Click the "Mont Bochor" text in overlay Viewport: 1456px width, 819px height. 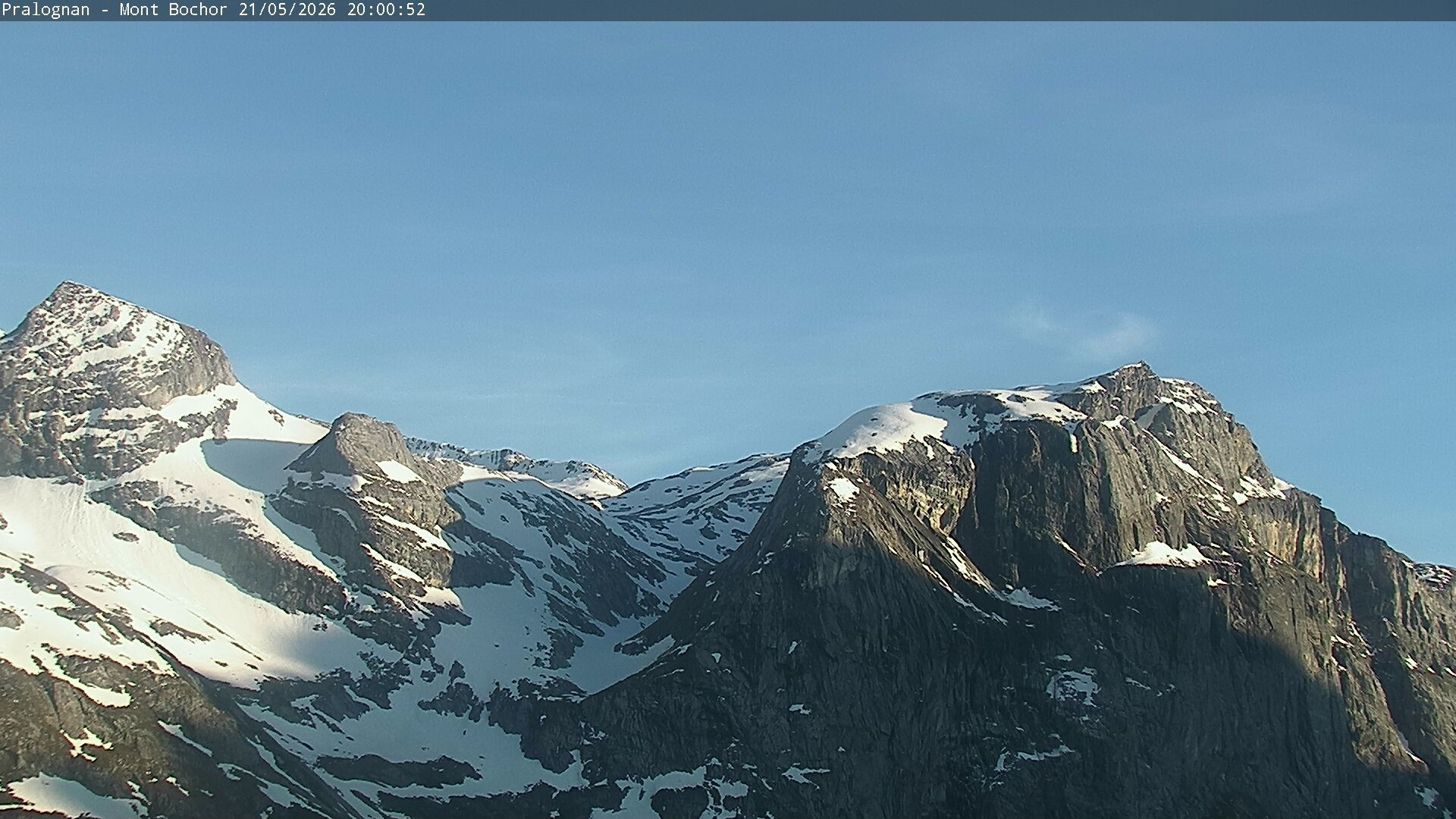(x=173, y=10)
